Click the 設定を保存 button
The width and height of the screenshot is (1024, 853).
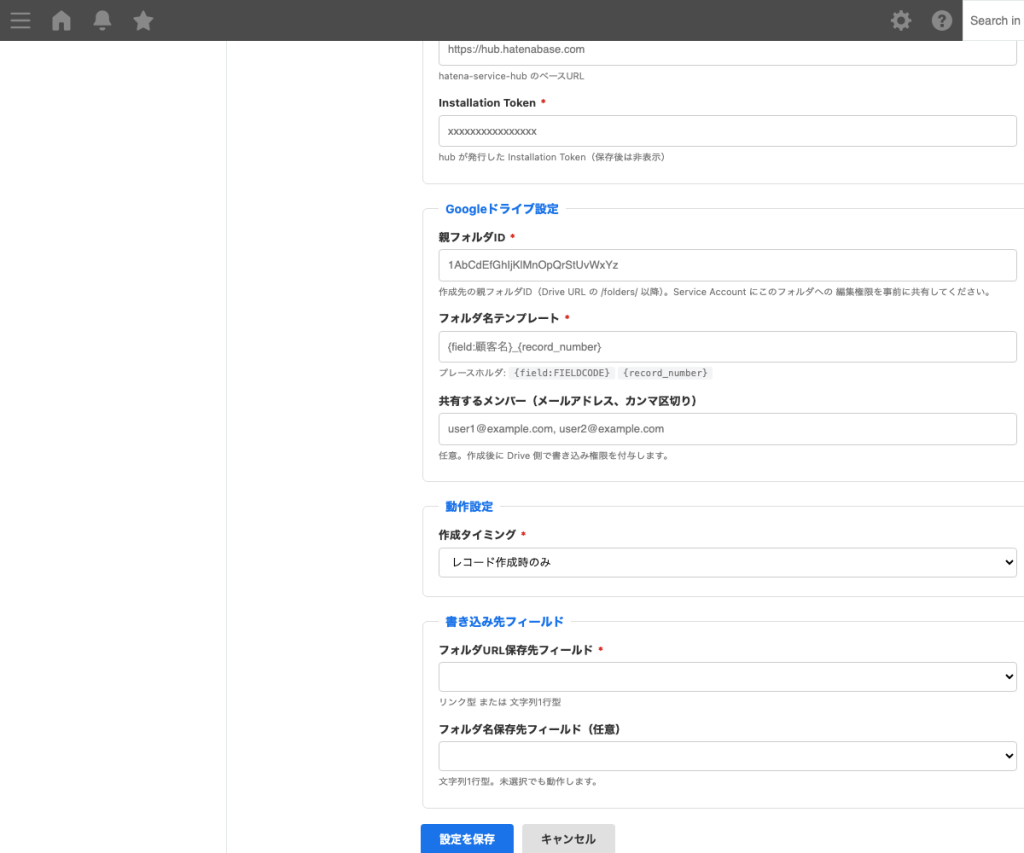click(x=467, y=839)
